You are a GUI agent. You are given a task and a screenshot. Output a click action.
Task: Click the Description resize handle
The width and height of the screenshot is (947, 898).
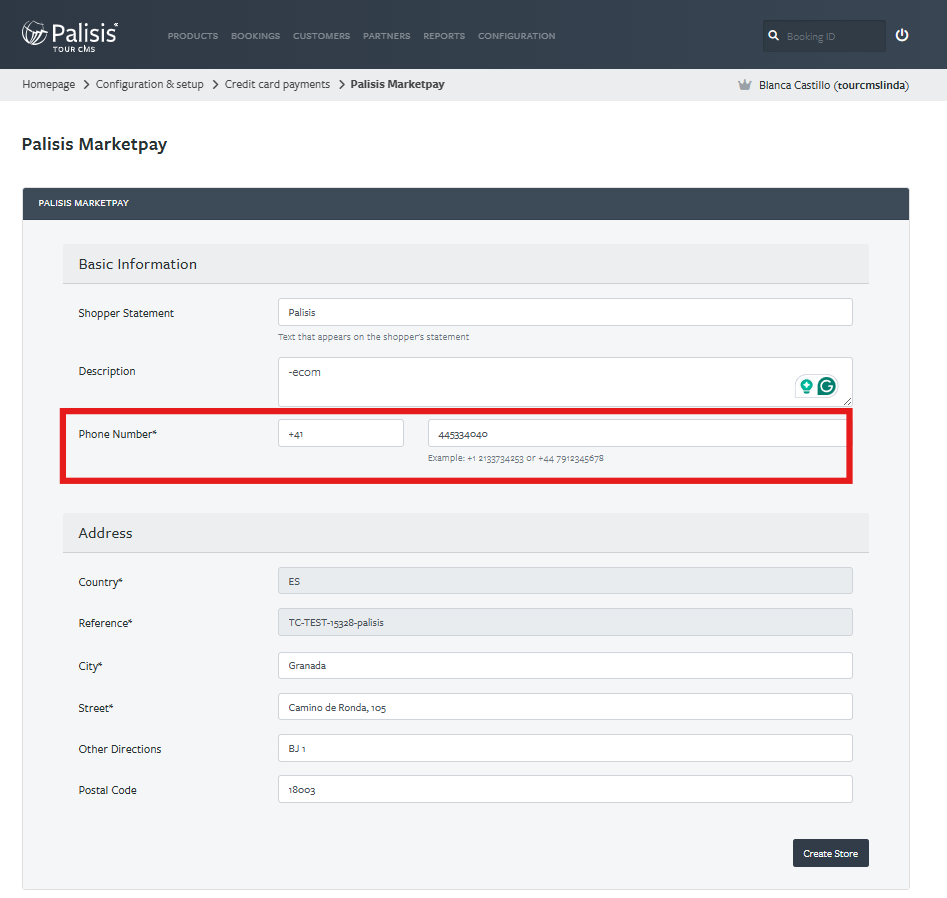(847, 401)
